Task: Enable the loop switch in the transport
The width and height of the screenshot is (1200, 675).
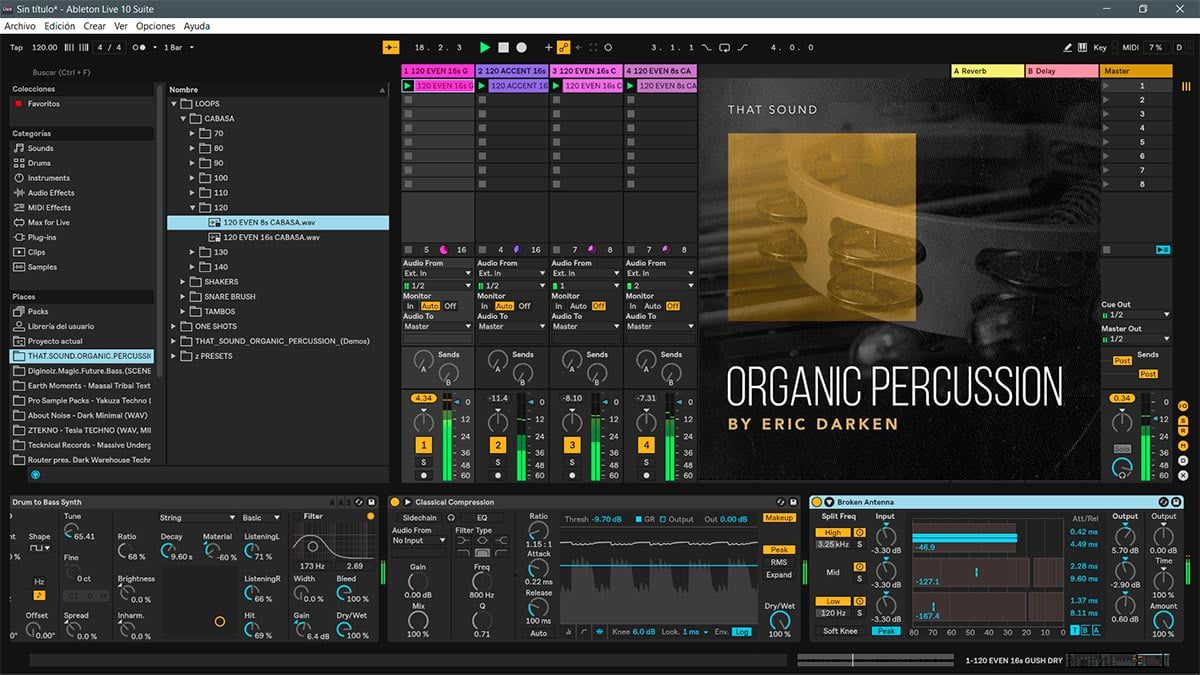Action: (x=723, y=47)
